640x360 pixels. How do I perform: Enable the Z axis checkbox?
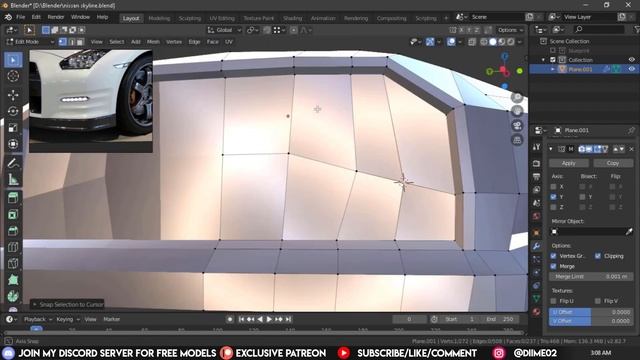click(x=553, y=207)
